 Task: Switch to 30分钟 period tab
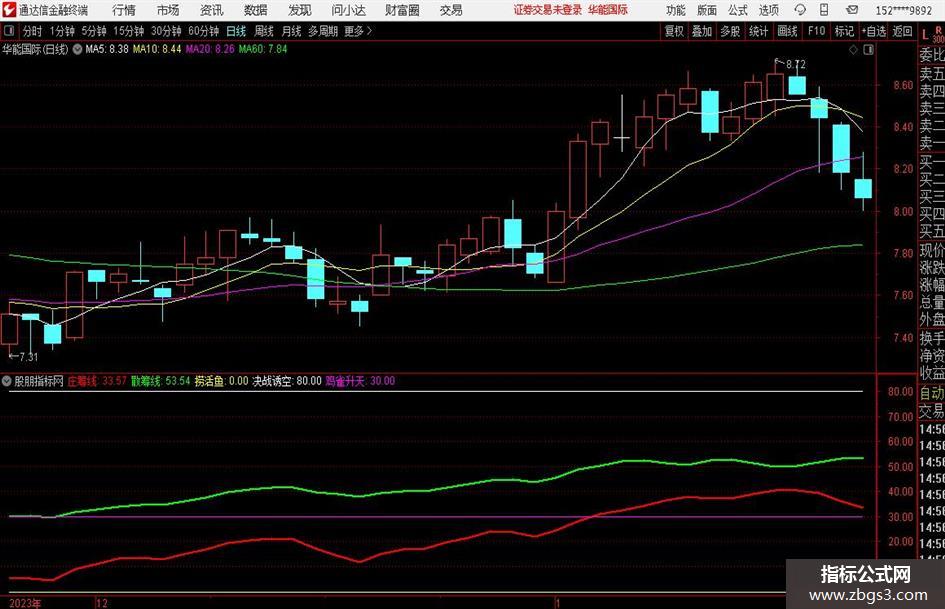click(x=166, y=31)
